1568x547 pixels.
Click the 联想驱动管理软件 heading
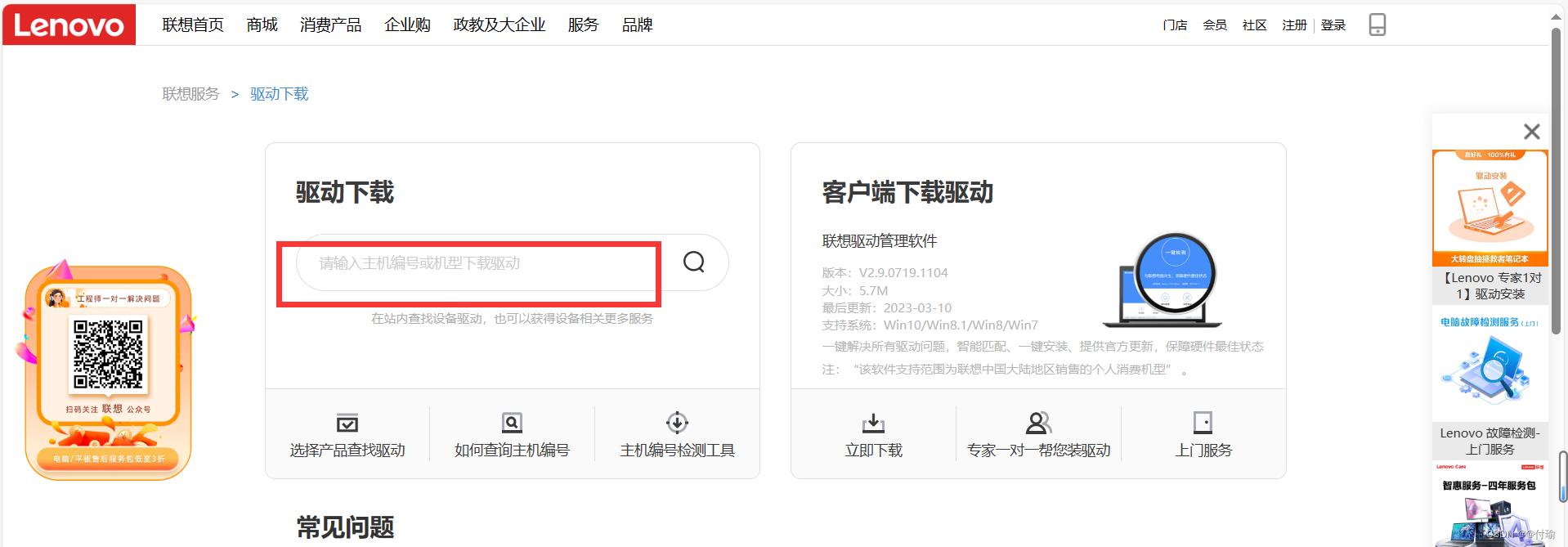pyautogui.click(x=880, y=241)
